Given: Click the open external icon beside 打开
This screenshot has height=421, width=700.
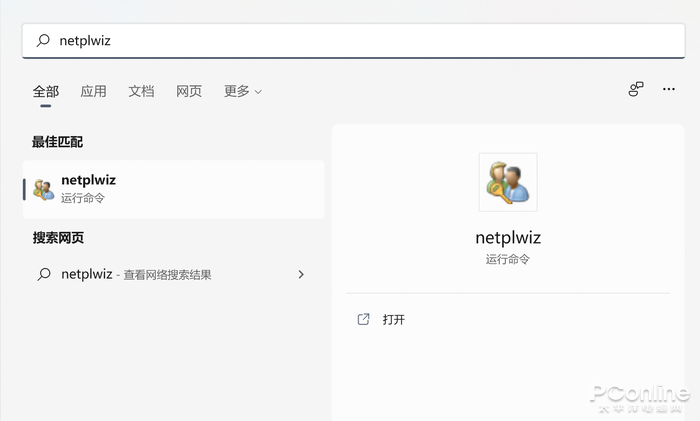Looking at the screenshot, I should tap(363, 319).
